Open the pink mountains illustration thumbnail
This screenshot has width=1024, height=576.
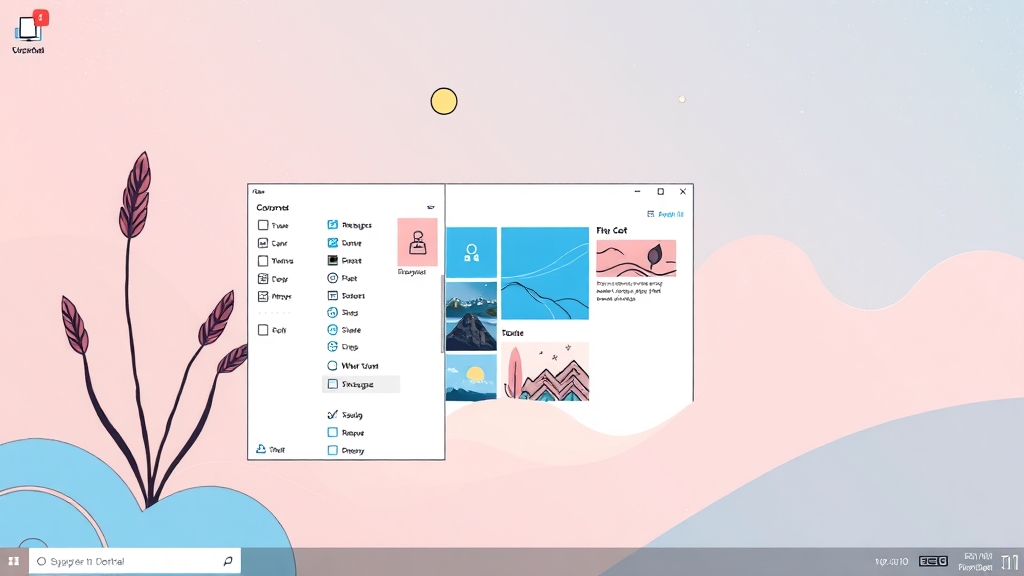click(545, 371)
